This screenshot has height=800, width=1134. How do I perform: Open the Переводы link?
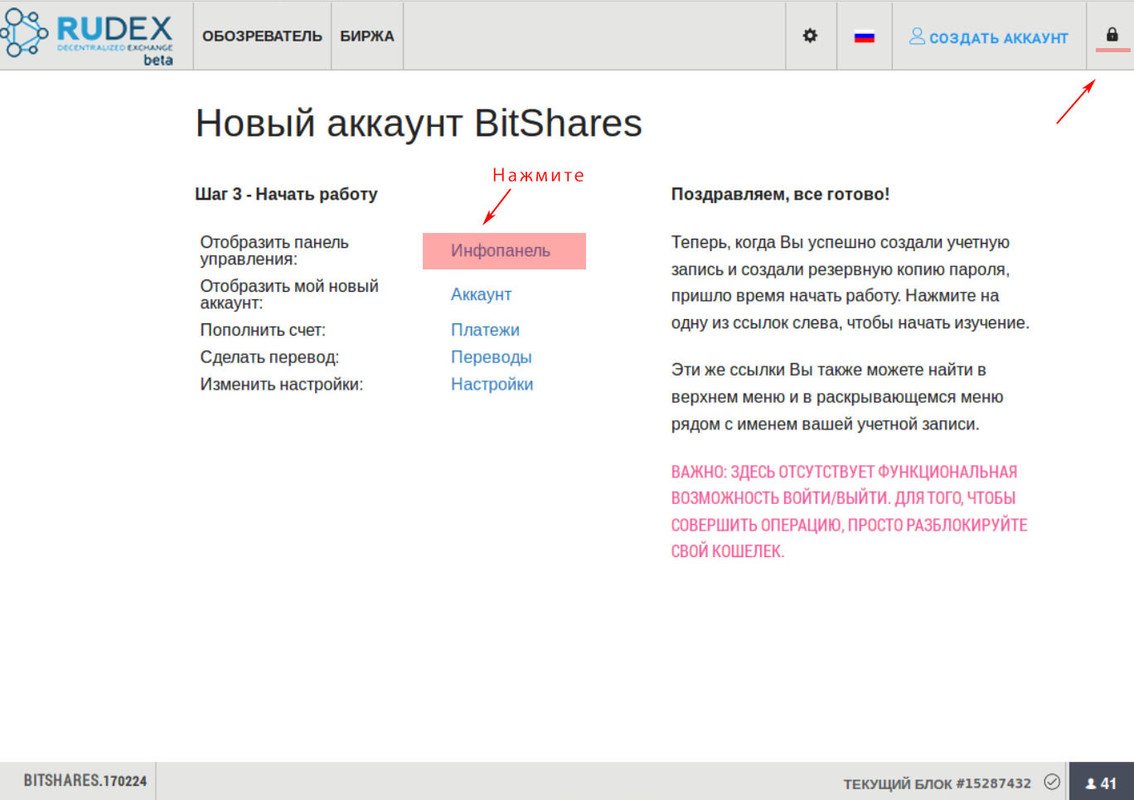491,357
